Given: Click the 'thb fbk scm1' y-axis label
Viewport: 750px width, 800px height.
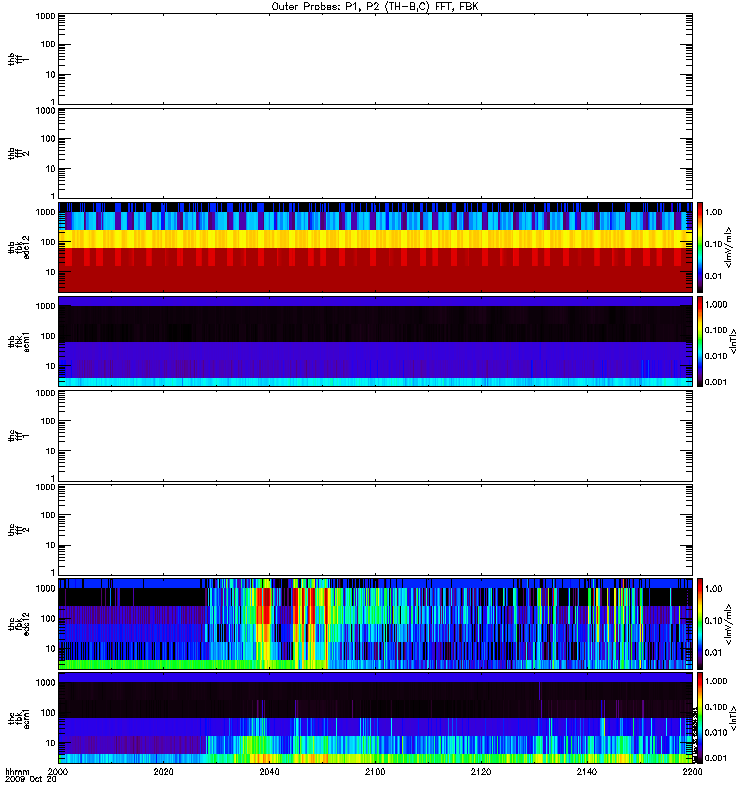Looking at the screenshot, I should pyautogui.click(x=18, y=342).
